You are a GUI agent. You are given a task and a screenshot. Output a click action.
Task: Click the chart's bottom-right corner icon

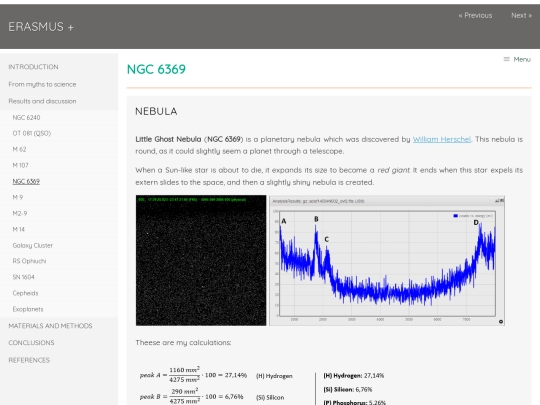tap(501, 321)
